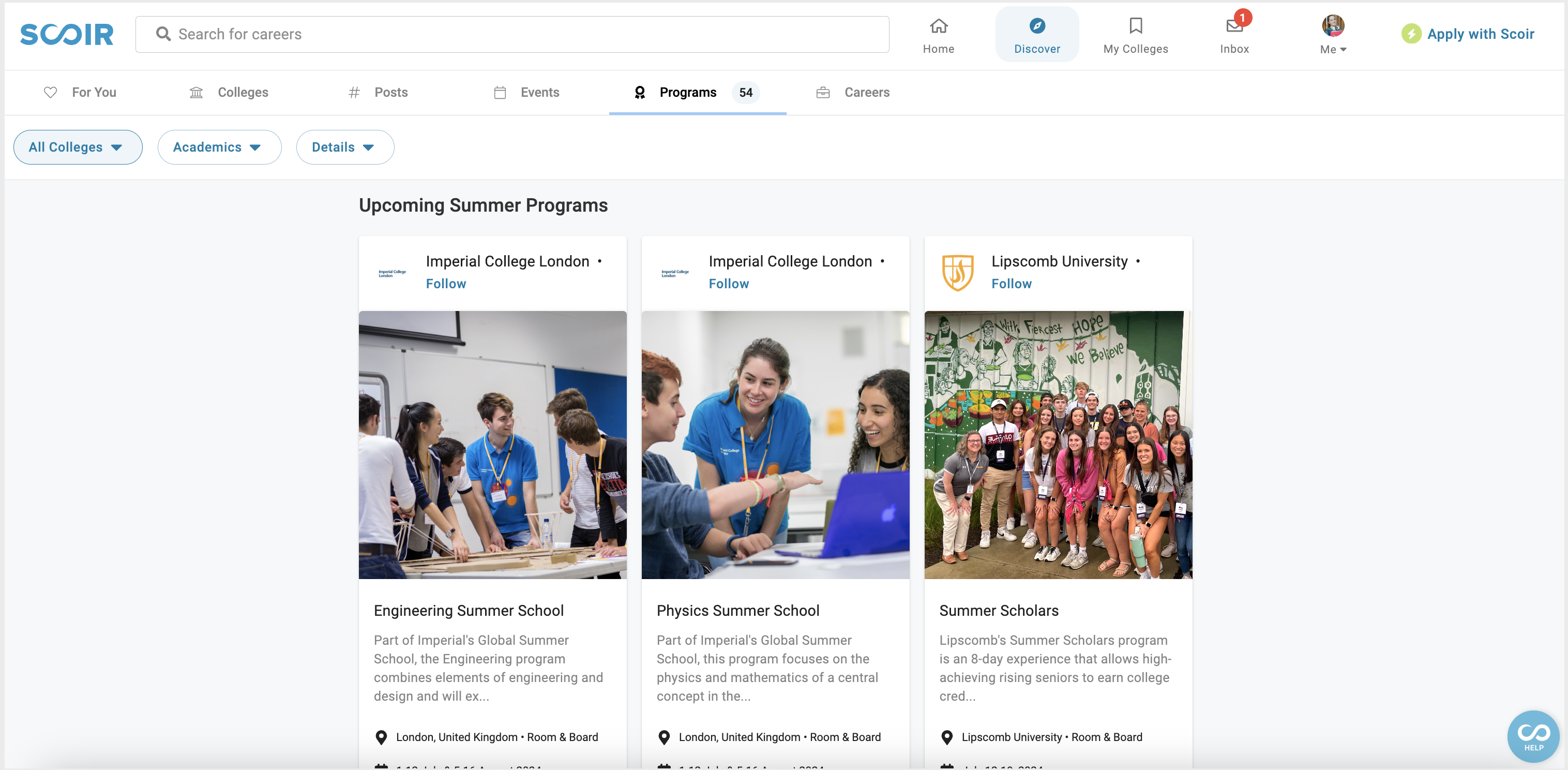
Task: Open the Help chat bubble
Action: 1533,736
